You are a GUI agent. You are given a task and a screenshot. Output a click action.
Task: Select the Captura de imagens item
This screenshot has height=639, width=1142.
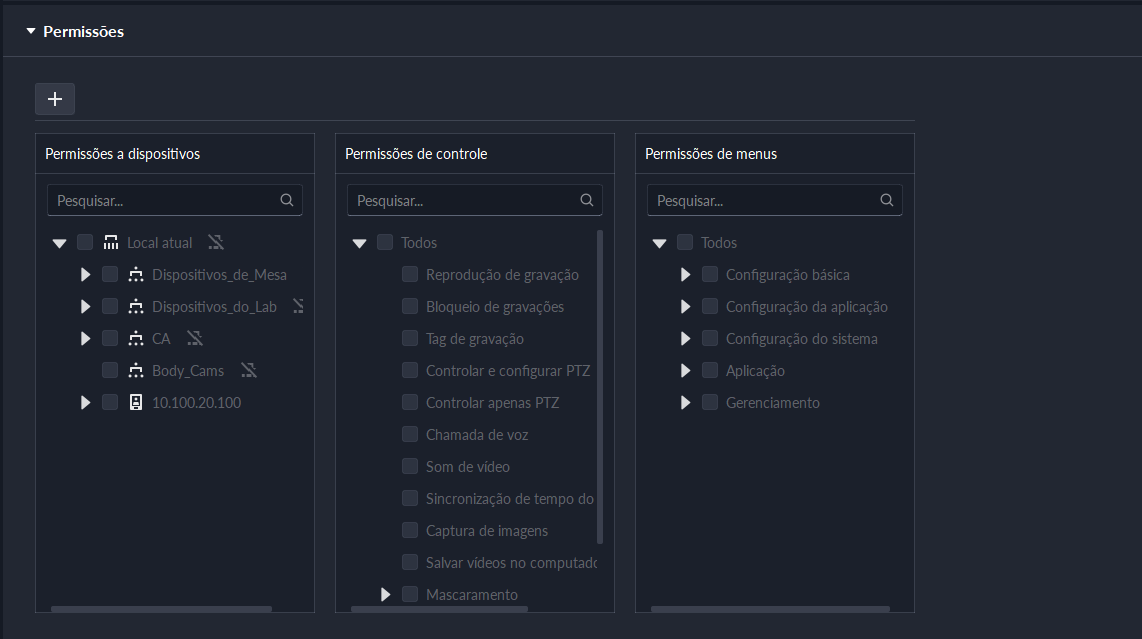[x=486, y=531]
